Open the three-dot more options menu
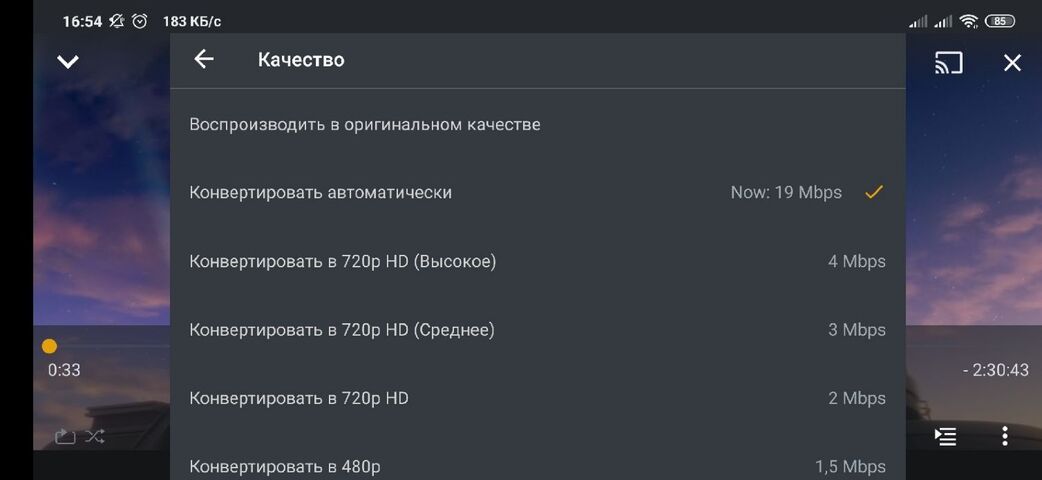 pyautogui.click(x=1005, y=436)
